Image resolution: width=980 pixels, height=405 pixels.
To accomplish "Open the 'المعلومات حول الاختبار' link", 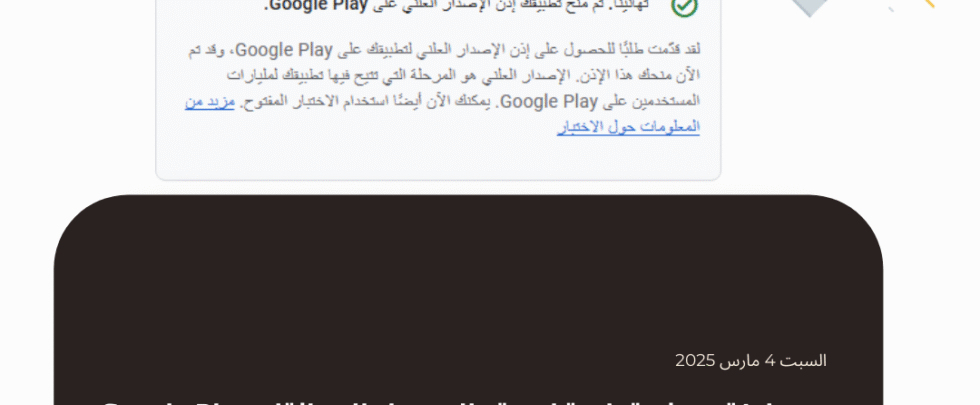I will pos(628,127).
